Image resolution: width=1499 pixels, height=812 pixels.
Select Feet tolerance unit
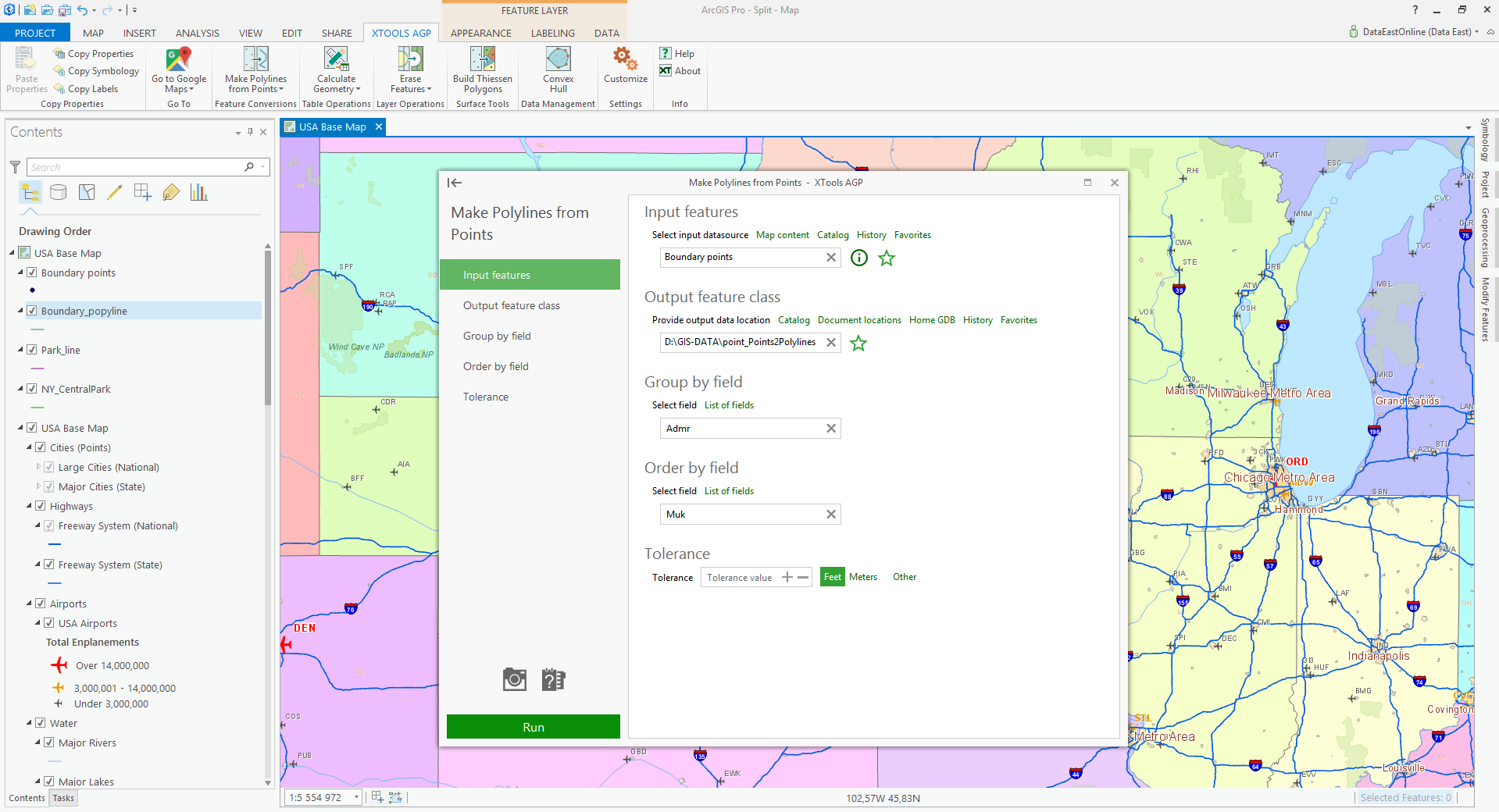[833, 577]
